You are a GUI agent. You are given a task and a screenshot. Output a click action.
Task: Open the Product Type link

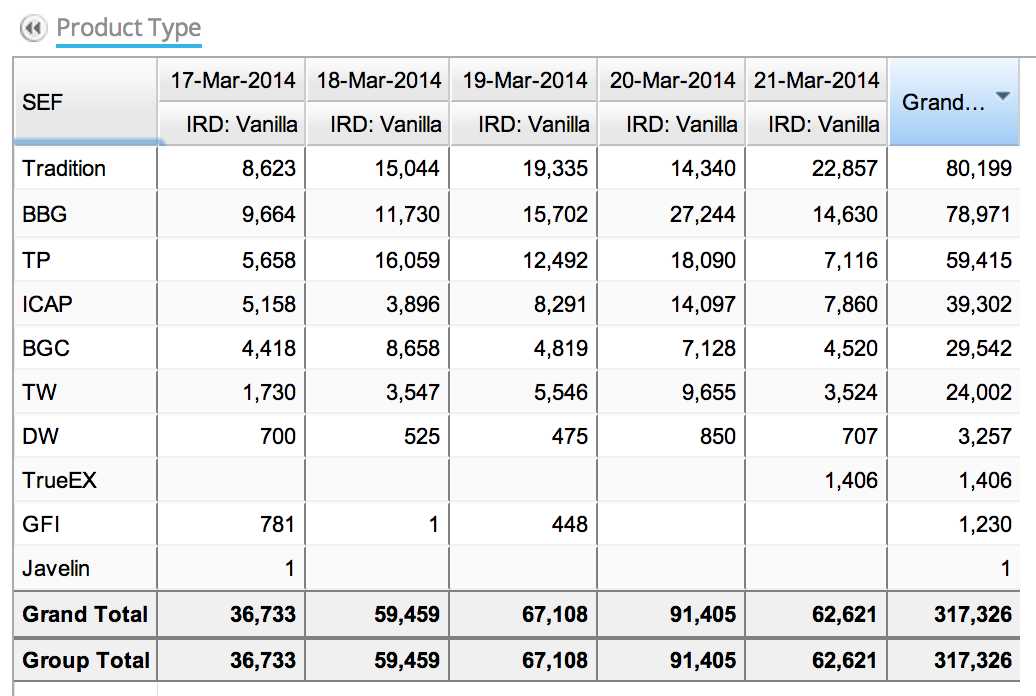click(x=129, y=28)
